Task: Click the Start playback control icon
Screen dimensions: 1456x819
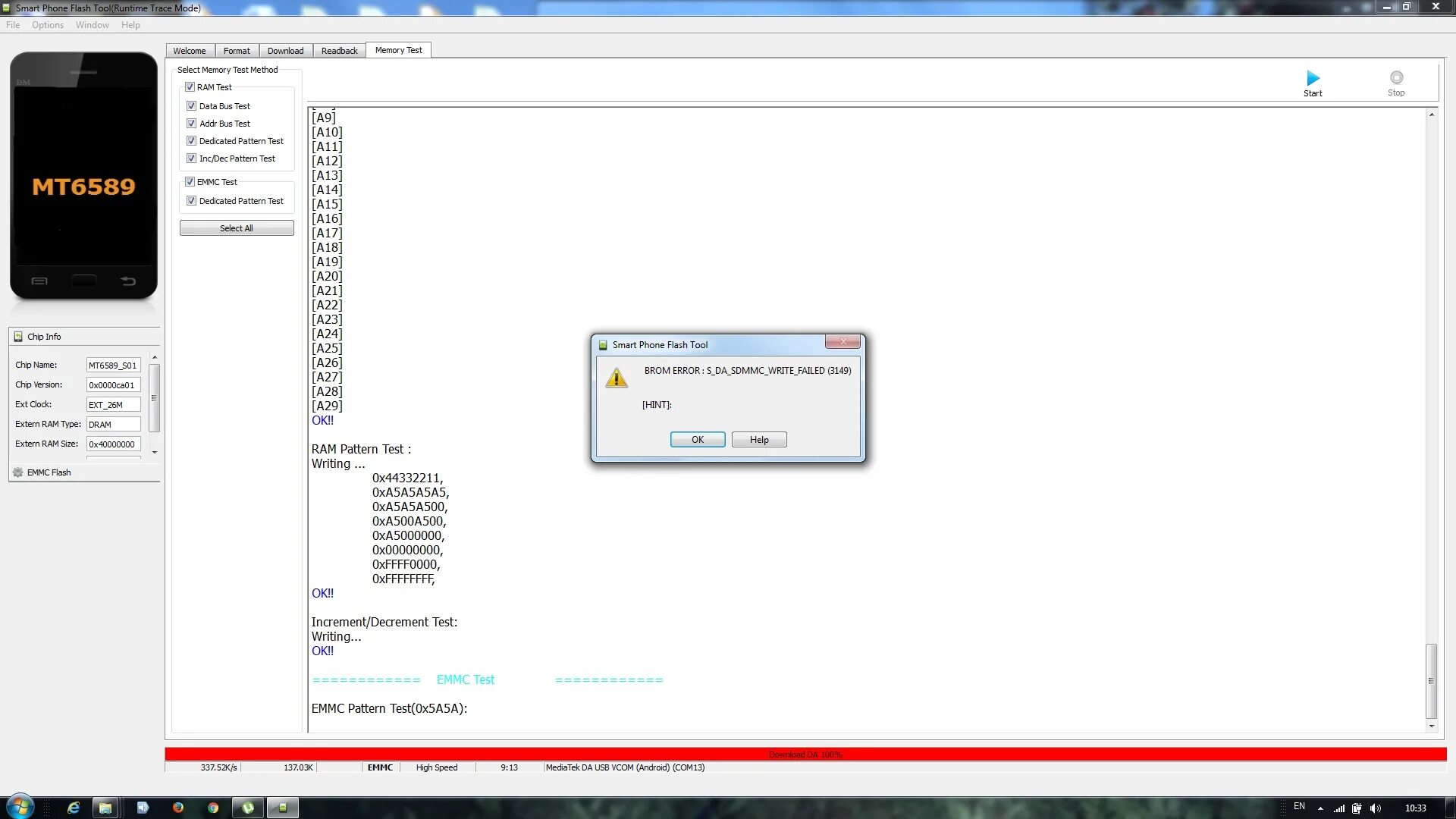Action: coord(1313,78)
